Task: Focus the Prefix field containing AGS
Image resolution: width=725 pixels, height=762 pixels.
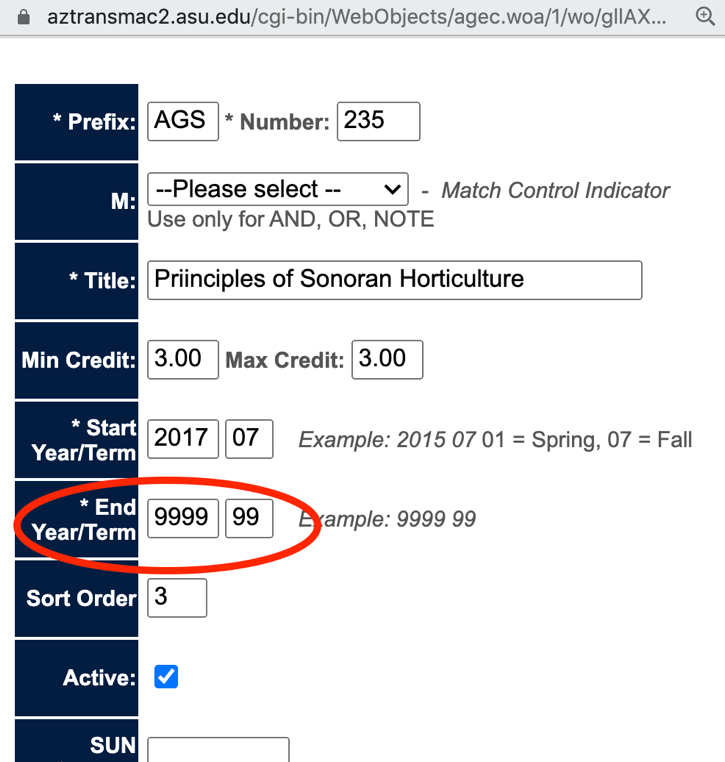Action: [x=182, y=121]
